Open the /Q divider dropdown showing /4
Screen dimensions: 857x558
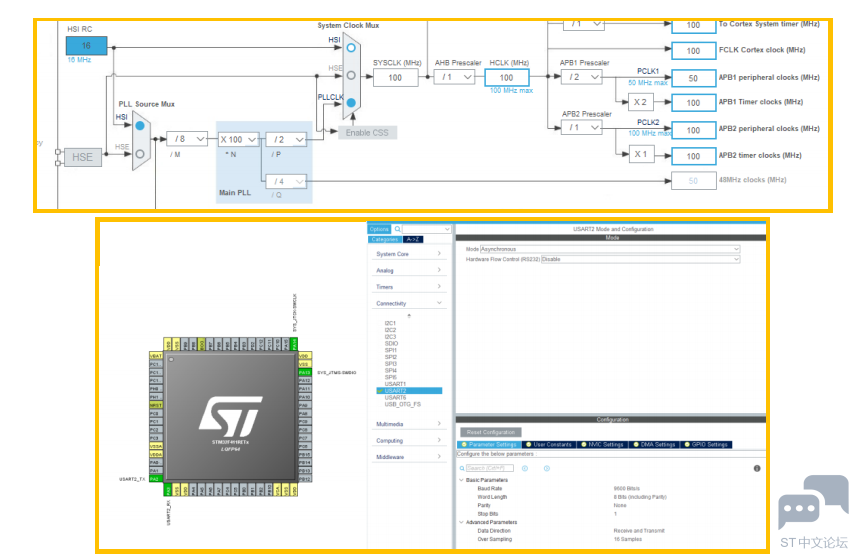[286, 181]
